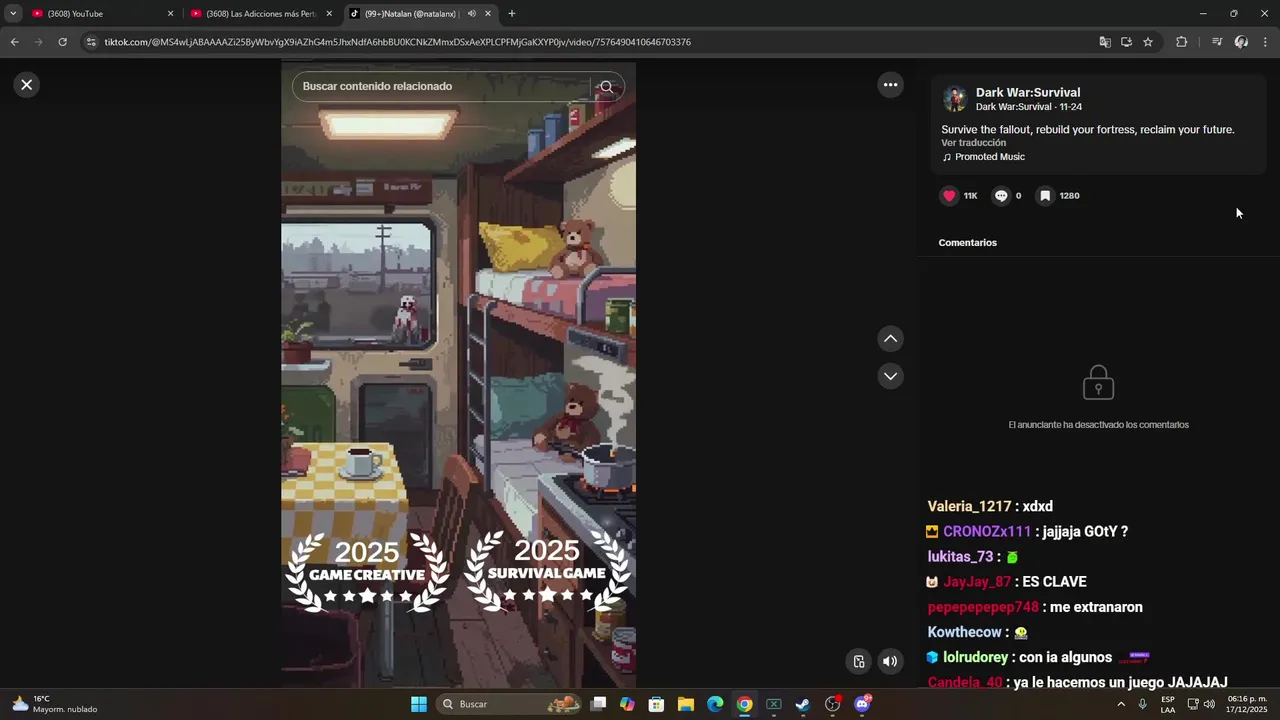Click the translate page icon

point(1105,42)
